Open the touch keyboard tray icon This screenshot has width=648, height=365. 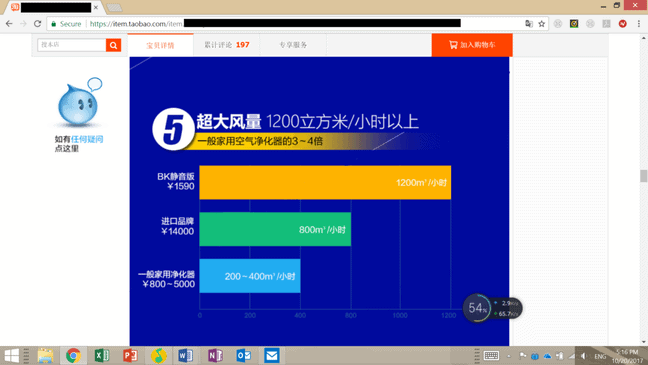tap(491, 355)
